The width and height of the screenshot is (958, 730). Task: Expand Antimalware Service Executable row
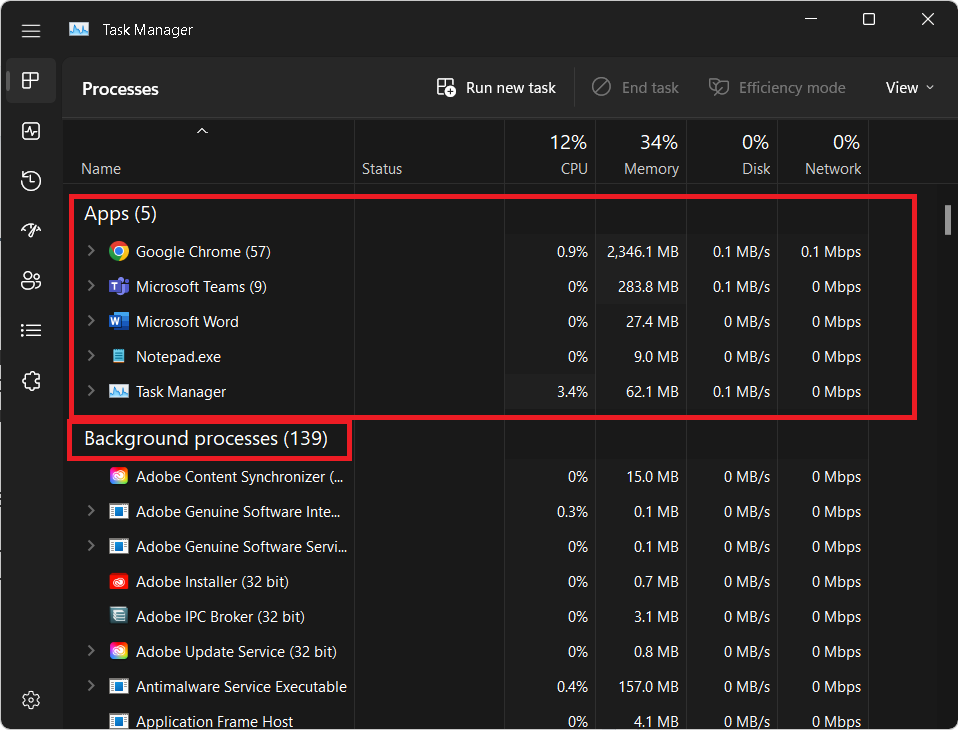91,685
